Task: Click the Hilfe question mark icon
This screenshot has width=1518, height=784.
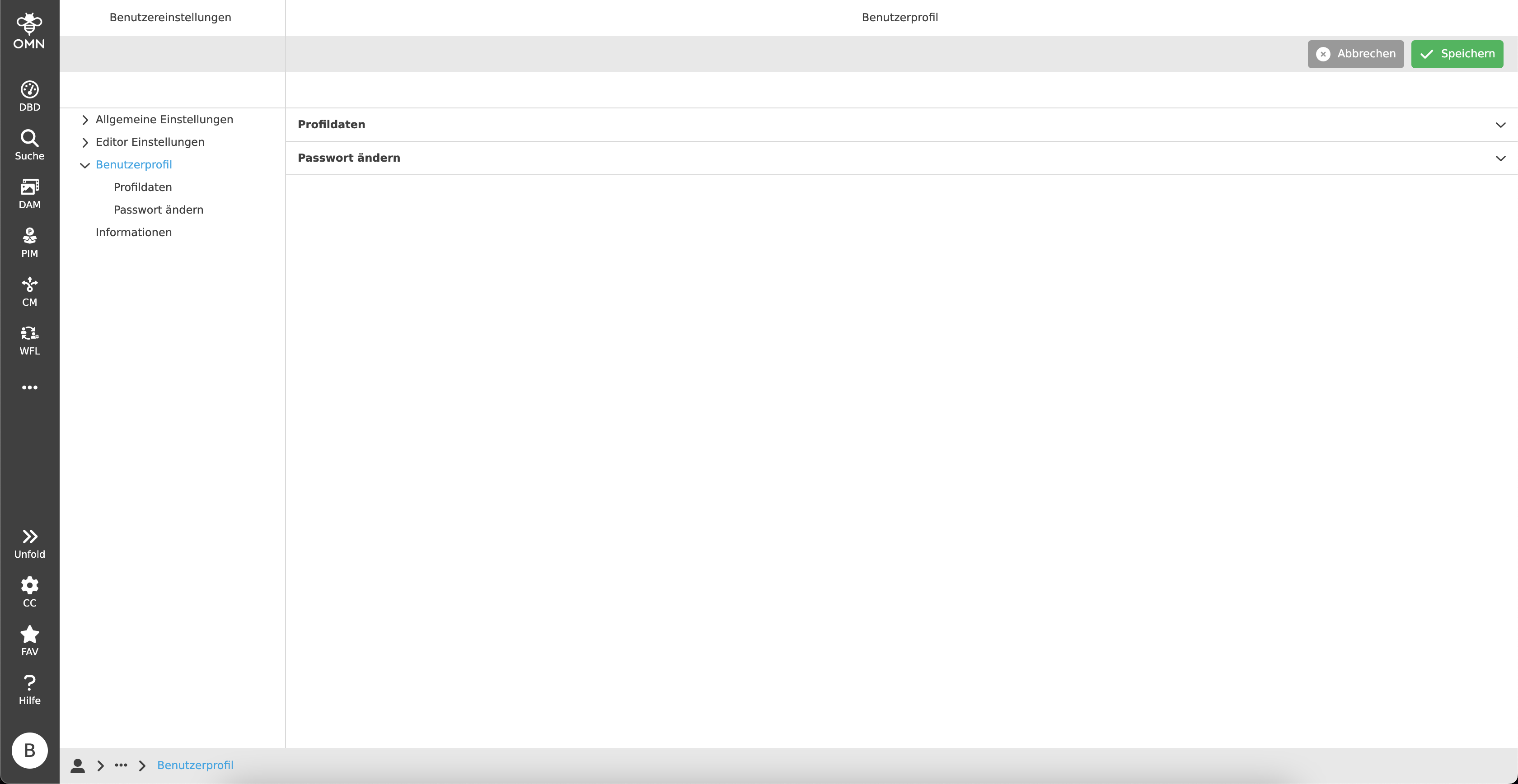Action: 29,689
